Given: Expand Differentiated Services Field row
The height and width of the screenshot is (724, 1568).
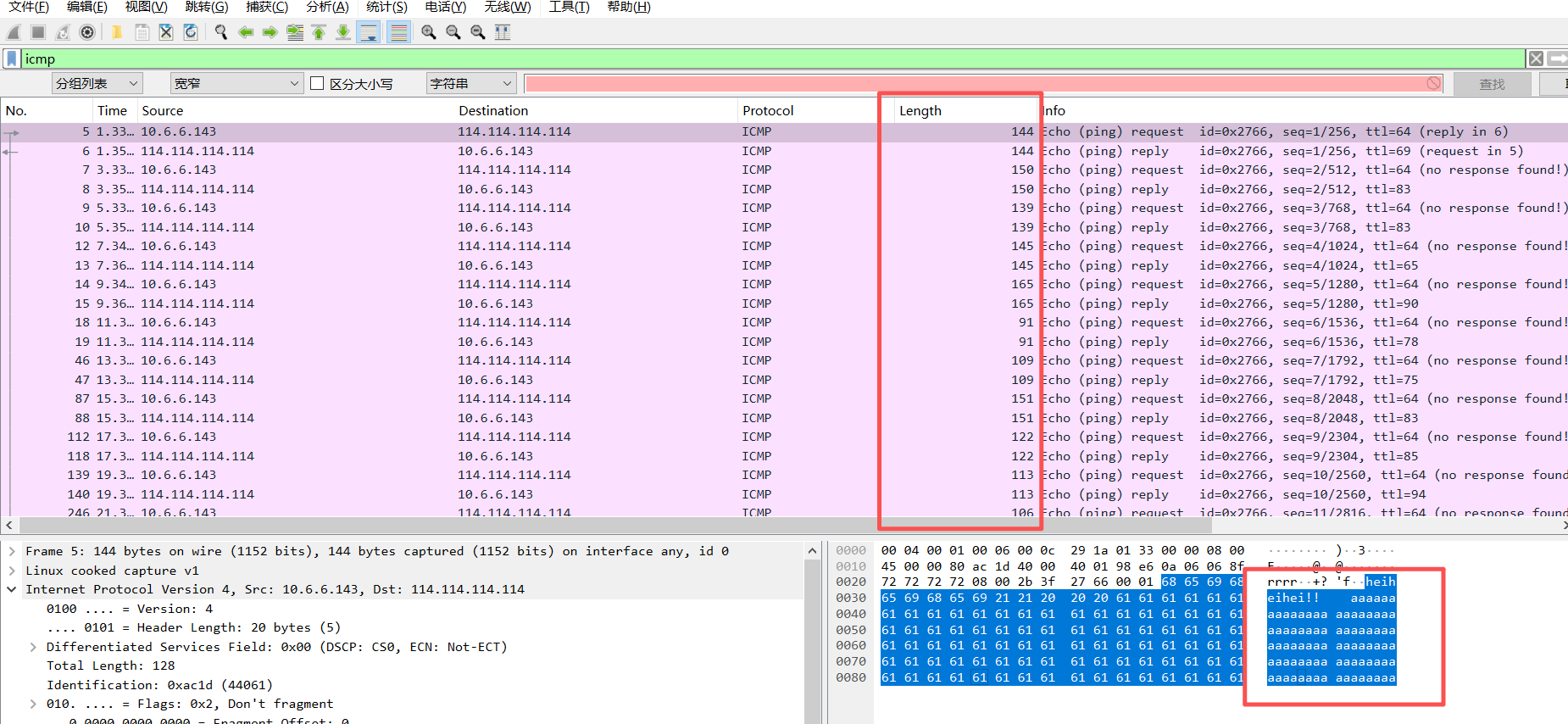Looking at the screenshot, I should (x=33, y=647).
